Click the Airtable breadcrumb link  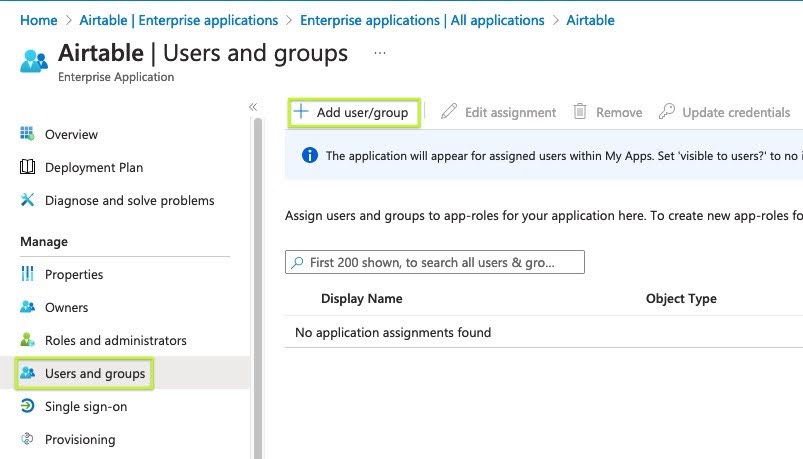(x=590, y=20)
